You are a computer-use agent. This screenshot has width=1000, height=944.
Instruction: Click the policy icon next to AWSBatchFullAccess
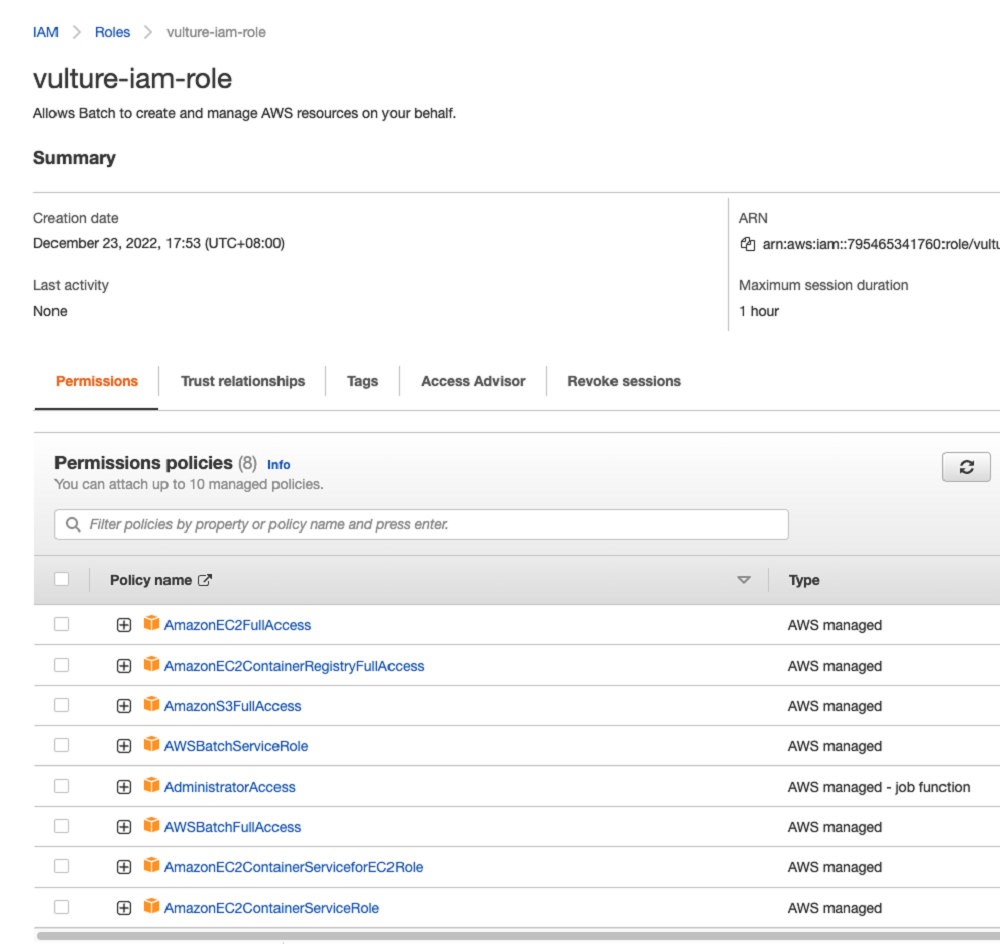(x=151, y=825)
